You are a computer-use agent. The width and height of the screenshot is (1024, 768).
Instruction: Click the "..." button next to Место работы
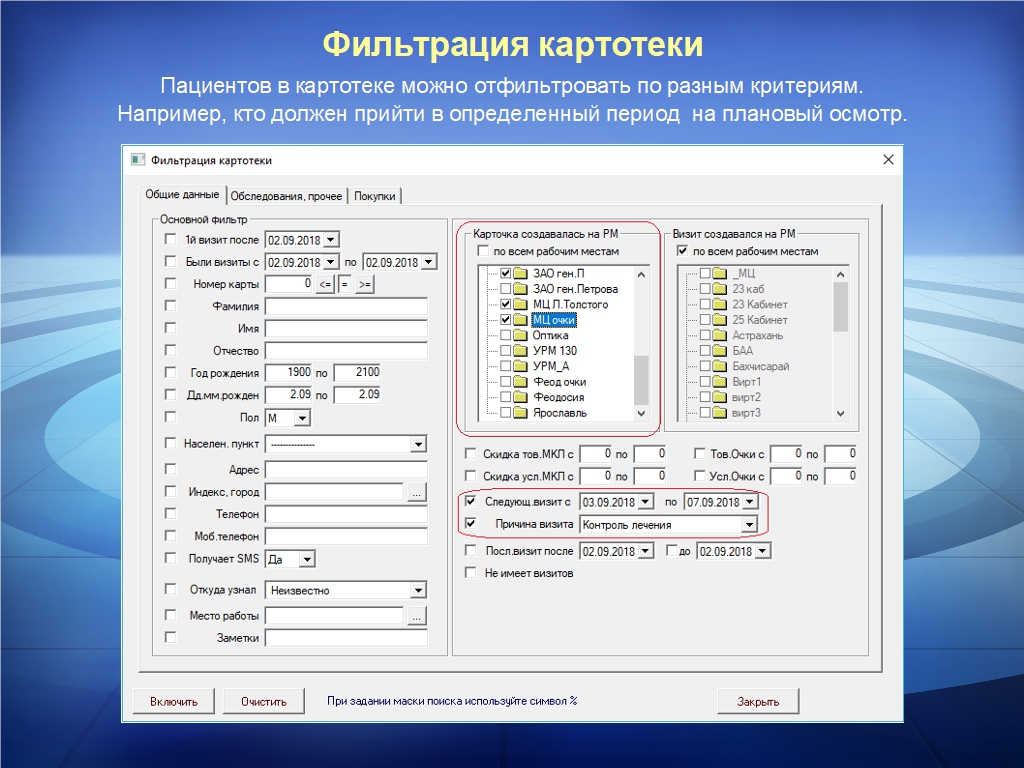417,616
